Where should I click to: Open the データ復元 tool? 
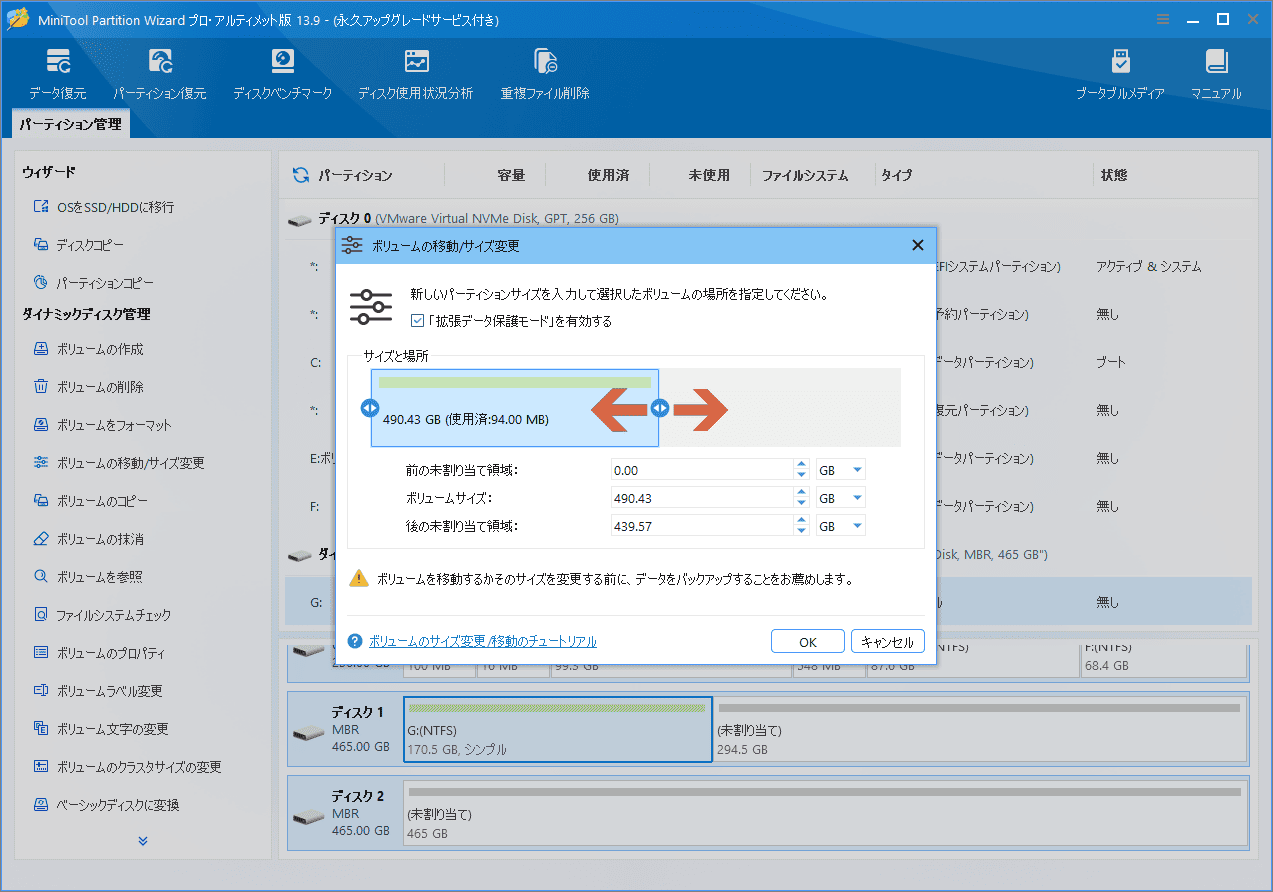[x=58, y=75]
